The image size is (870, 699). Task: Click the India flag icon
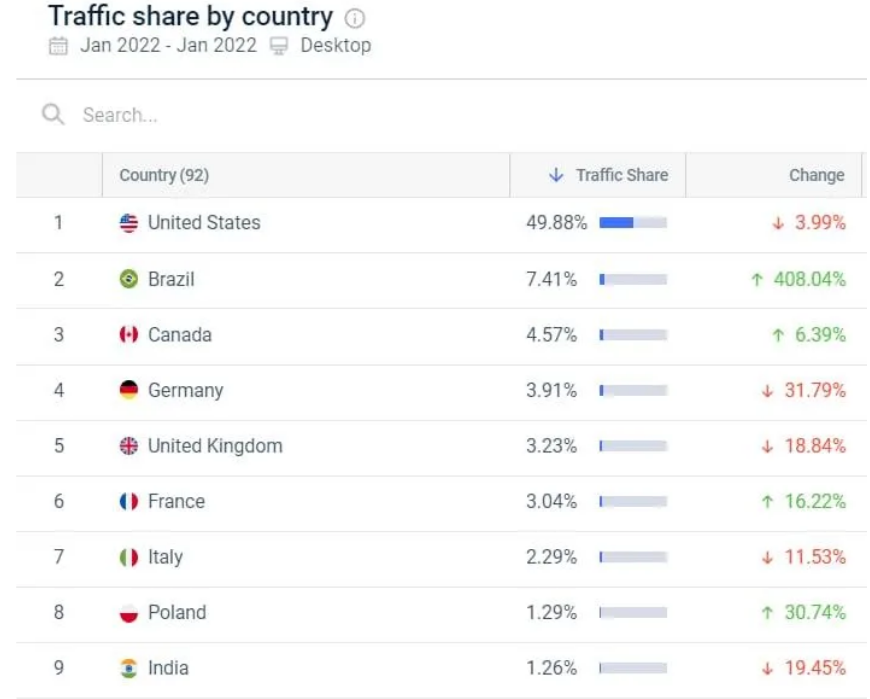[129, 668]
